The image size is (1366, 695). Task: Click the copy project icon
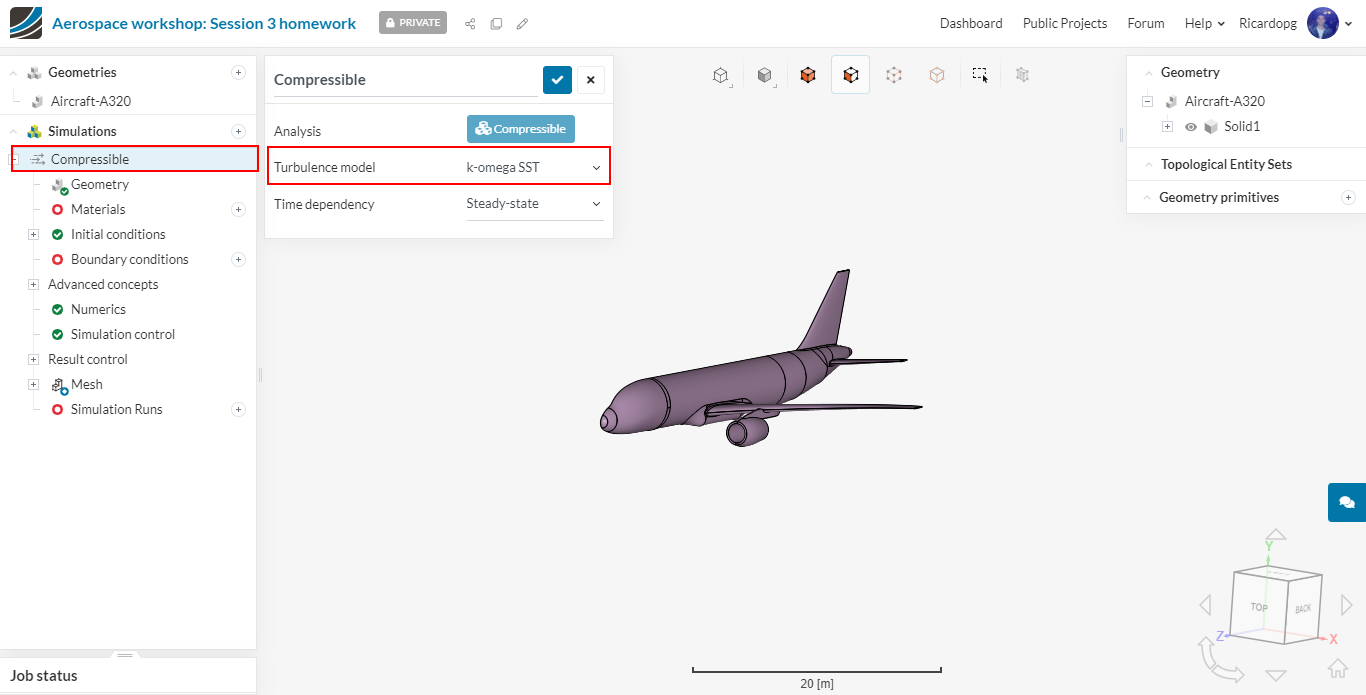pyautogui.click(x=496, y=23)
